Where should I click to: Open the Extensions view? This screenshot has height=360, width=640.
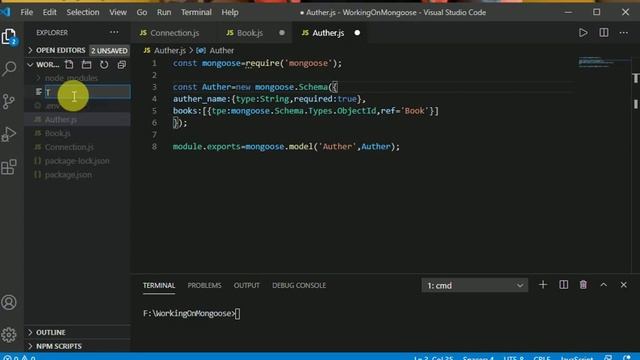9,167
